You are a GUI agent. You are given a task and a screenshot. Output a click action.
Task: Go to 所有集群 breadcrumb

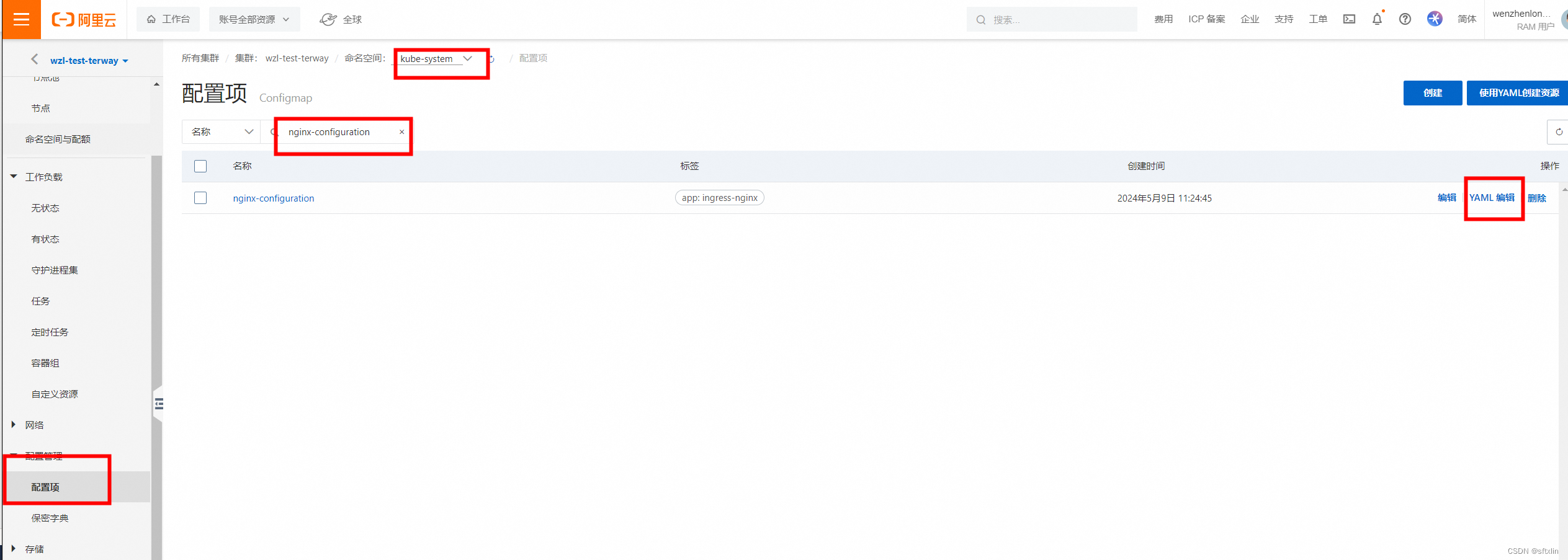[x=200, y=58]
